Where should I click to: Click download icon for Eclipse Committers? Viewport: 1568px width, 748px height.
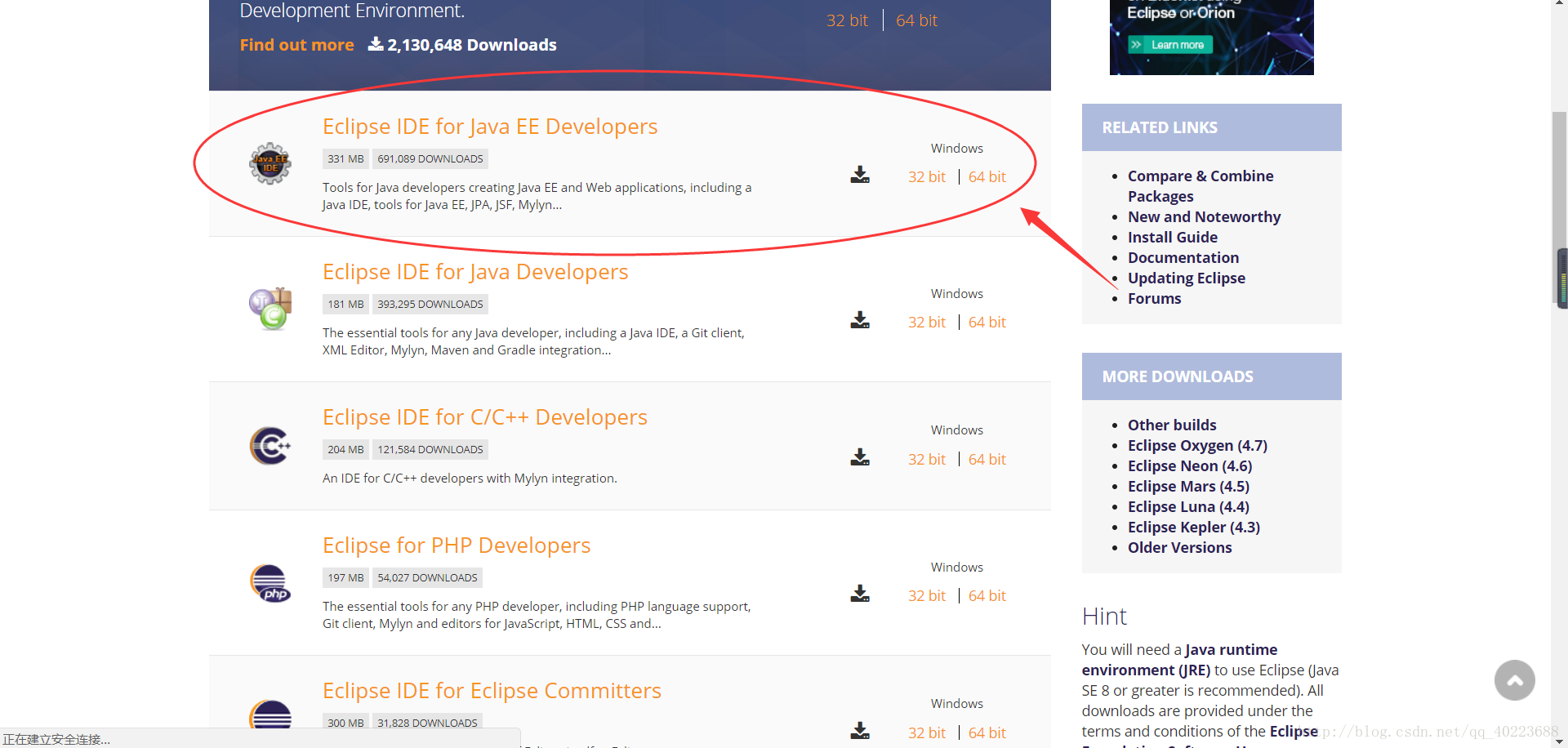point(860,731)
